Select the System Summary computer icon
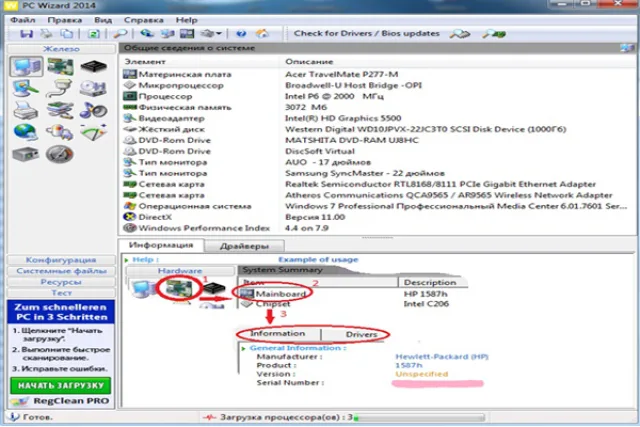640x427 pixels. (26, 67)
